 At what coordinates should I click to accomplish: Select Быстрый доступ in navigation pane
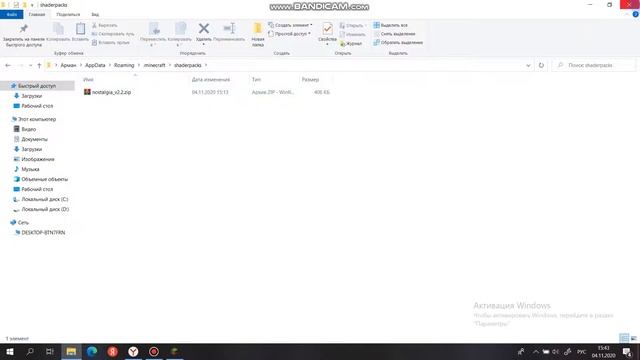(x=37, y=86)
